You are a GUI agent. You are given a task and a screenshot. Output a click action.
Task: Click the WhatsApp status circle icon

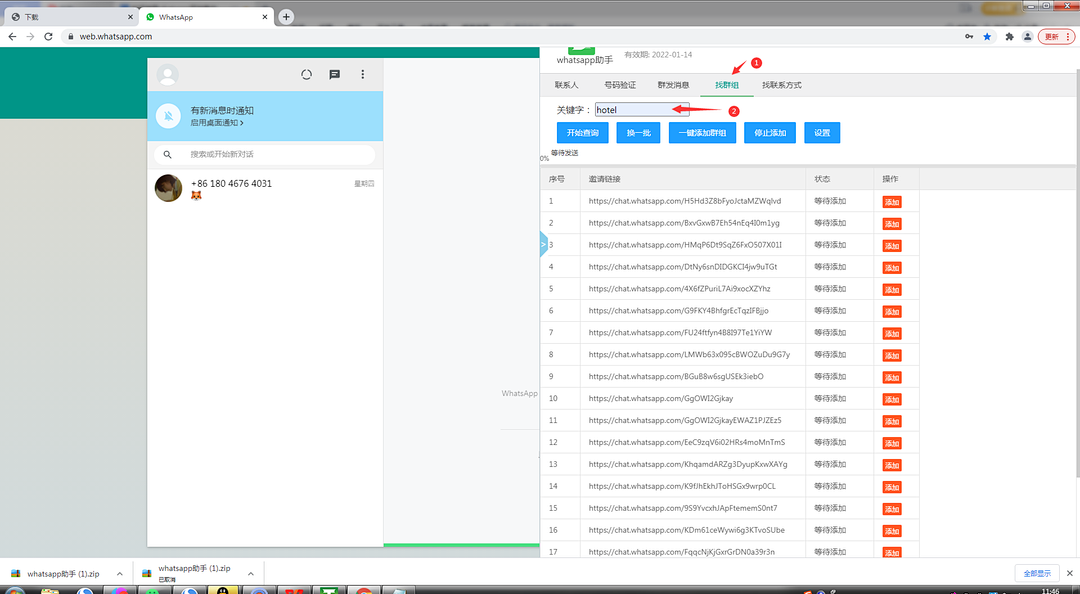tap(307, 74)
